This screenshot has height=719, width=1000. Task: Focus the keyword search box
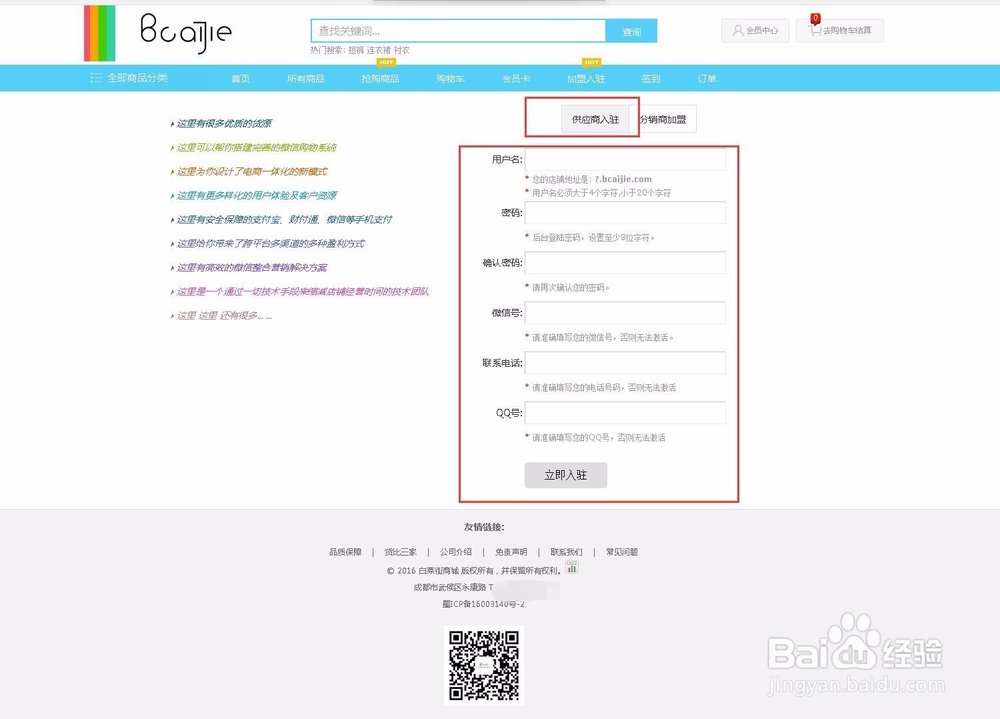(x=459, y=31)
